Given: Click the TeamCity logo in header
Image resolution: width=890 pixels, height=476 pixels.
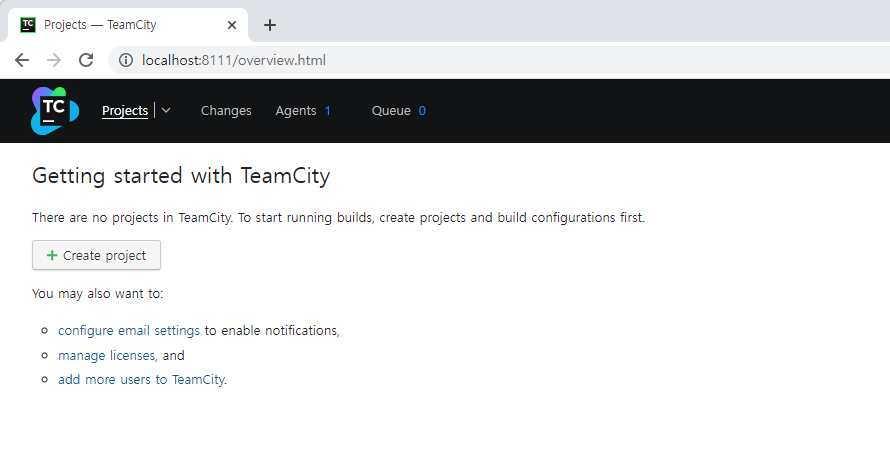Looking at the screenshot, I should 54,111.
